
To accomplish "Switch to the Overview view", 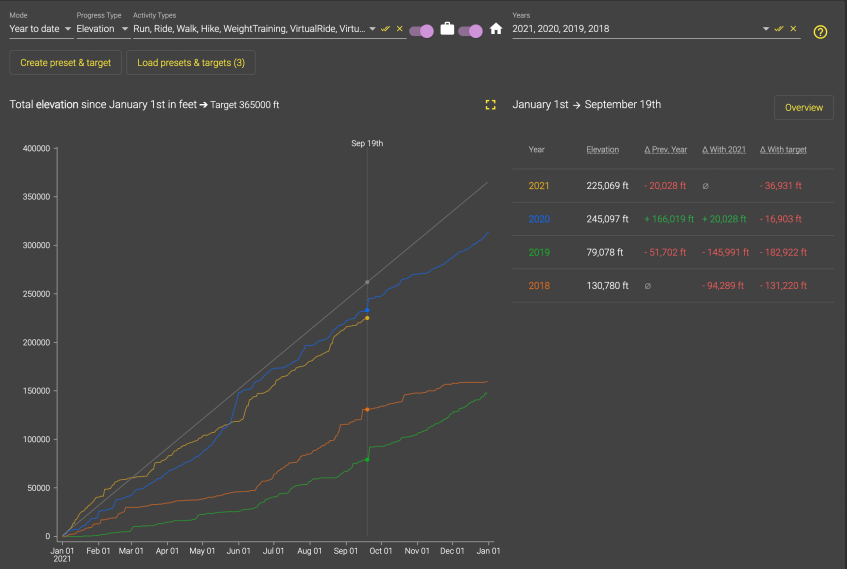I will pyautogui.click(x=803, y=107).
